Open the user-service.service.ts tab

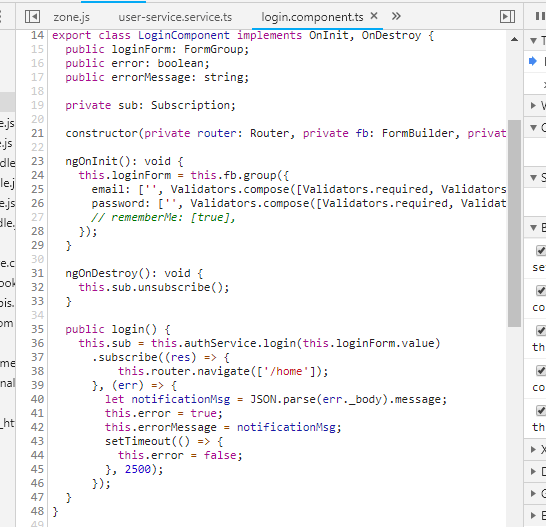(175, 17)
